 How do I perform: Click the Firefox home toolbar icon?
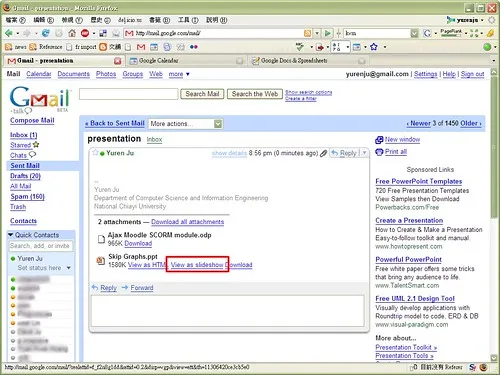tap(72, 33)
